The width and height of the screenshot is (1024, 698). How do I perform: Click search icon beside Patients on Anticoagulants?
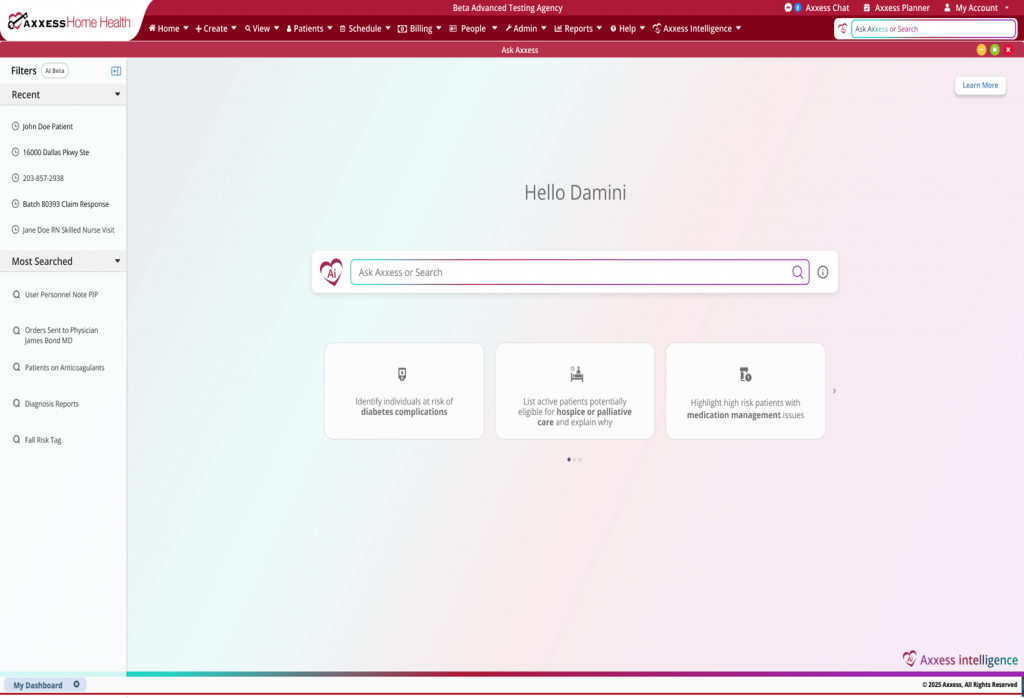[x=16, y=368]
